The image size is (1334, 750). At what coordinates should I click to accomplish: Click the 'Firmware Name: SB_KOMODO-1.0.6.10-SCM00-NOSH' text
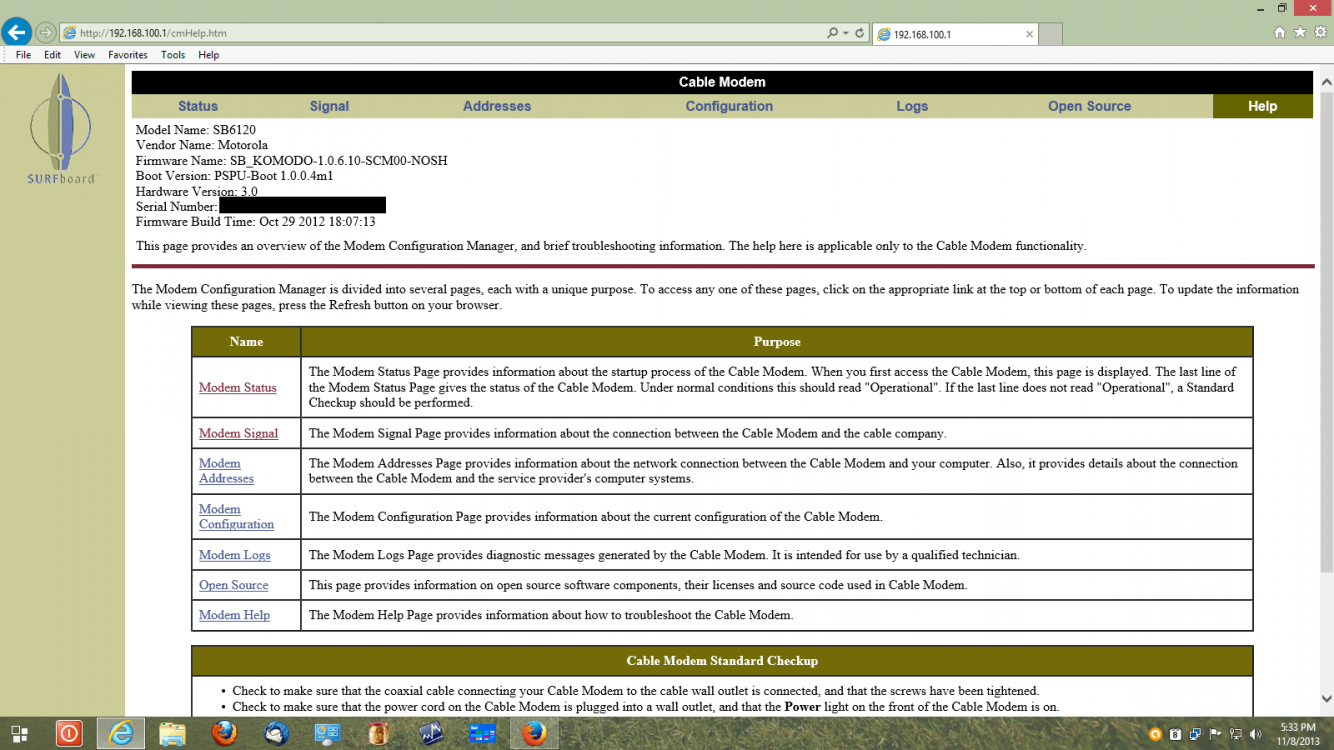(x=292, y=160)
